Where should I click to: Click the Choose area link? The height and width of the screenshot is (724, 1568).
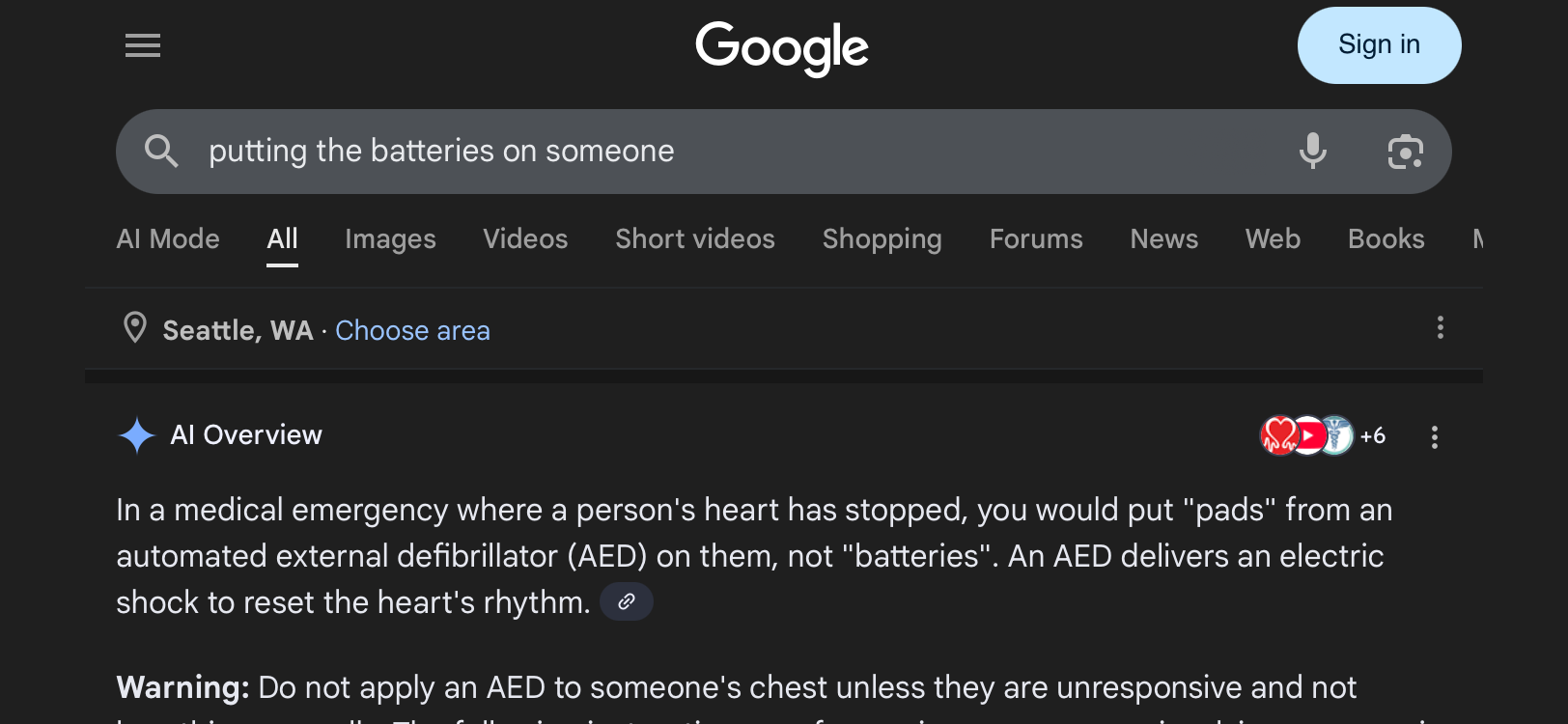(x=412, y=330)
